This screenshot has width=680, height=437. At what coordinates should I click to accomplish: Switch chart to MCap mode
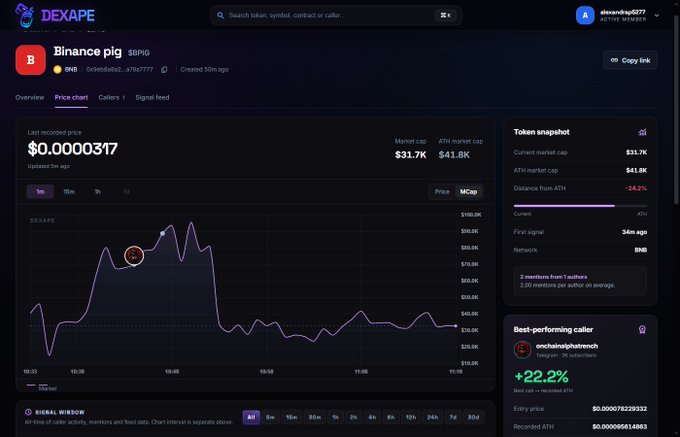click(x=468, y=192)
